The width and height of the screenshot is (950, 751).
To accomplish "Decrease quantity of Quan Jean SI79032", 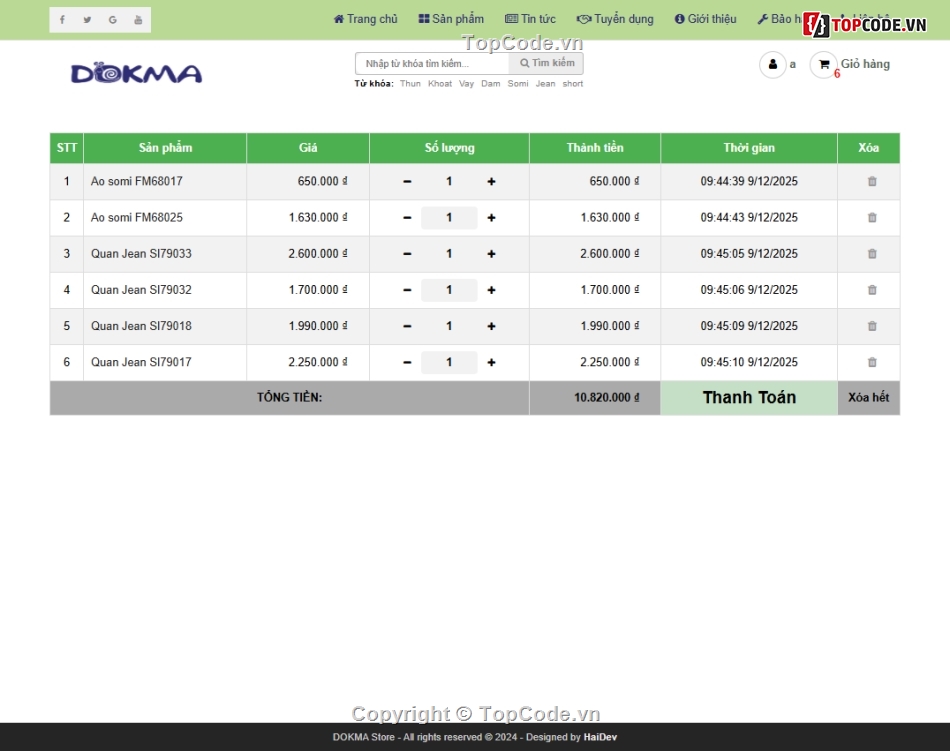I will pyautogui.click(x=407, y=290).
